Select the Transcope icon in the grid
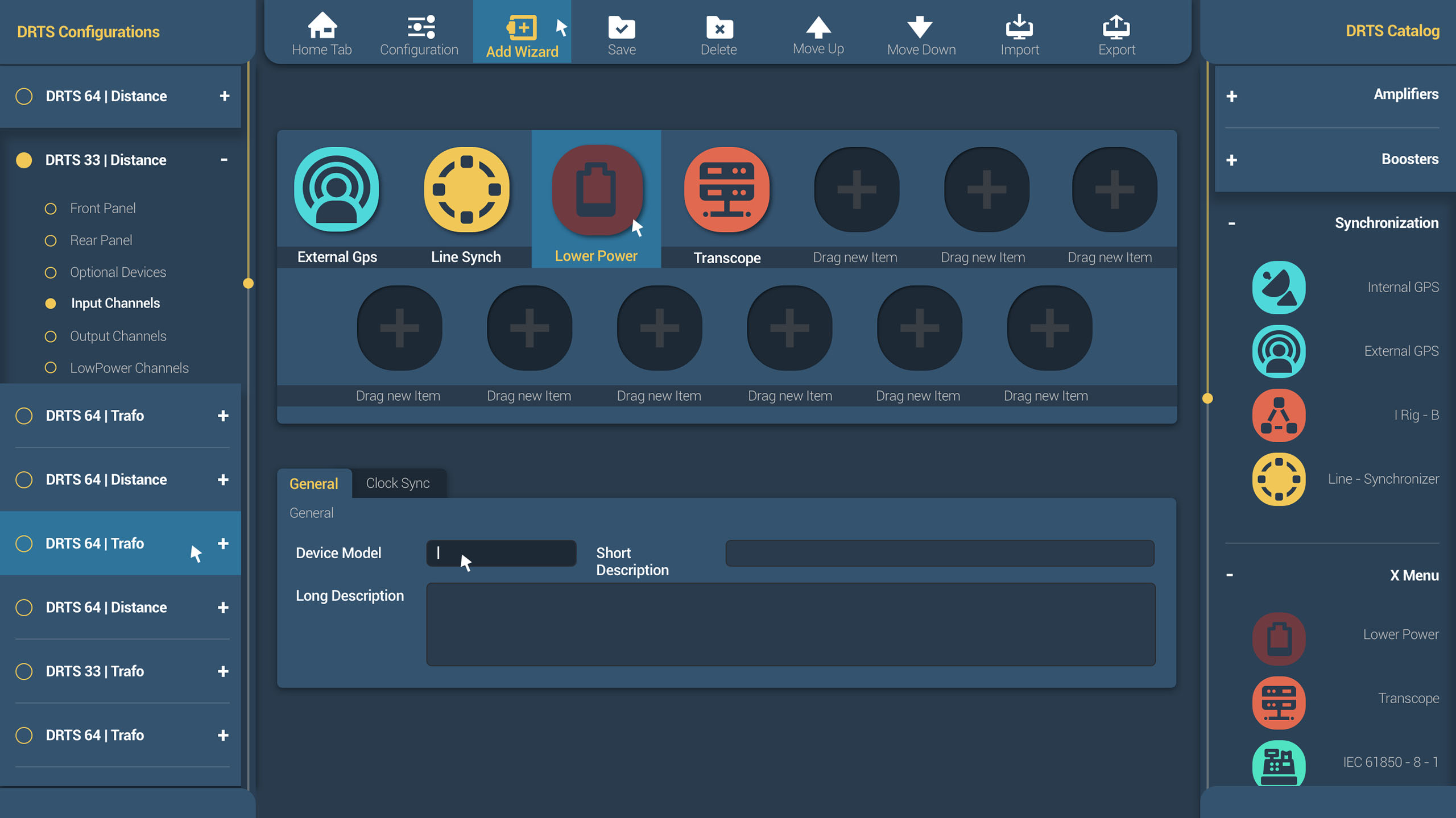1456x818 pixels. (726, 189)
